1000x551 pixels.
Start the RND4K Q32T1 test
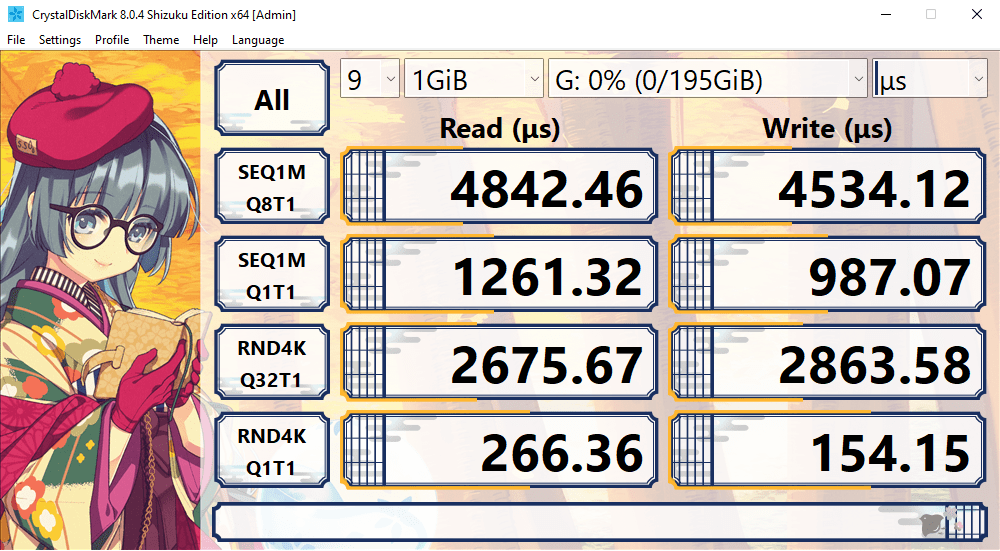pos(272,362)
